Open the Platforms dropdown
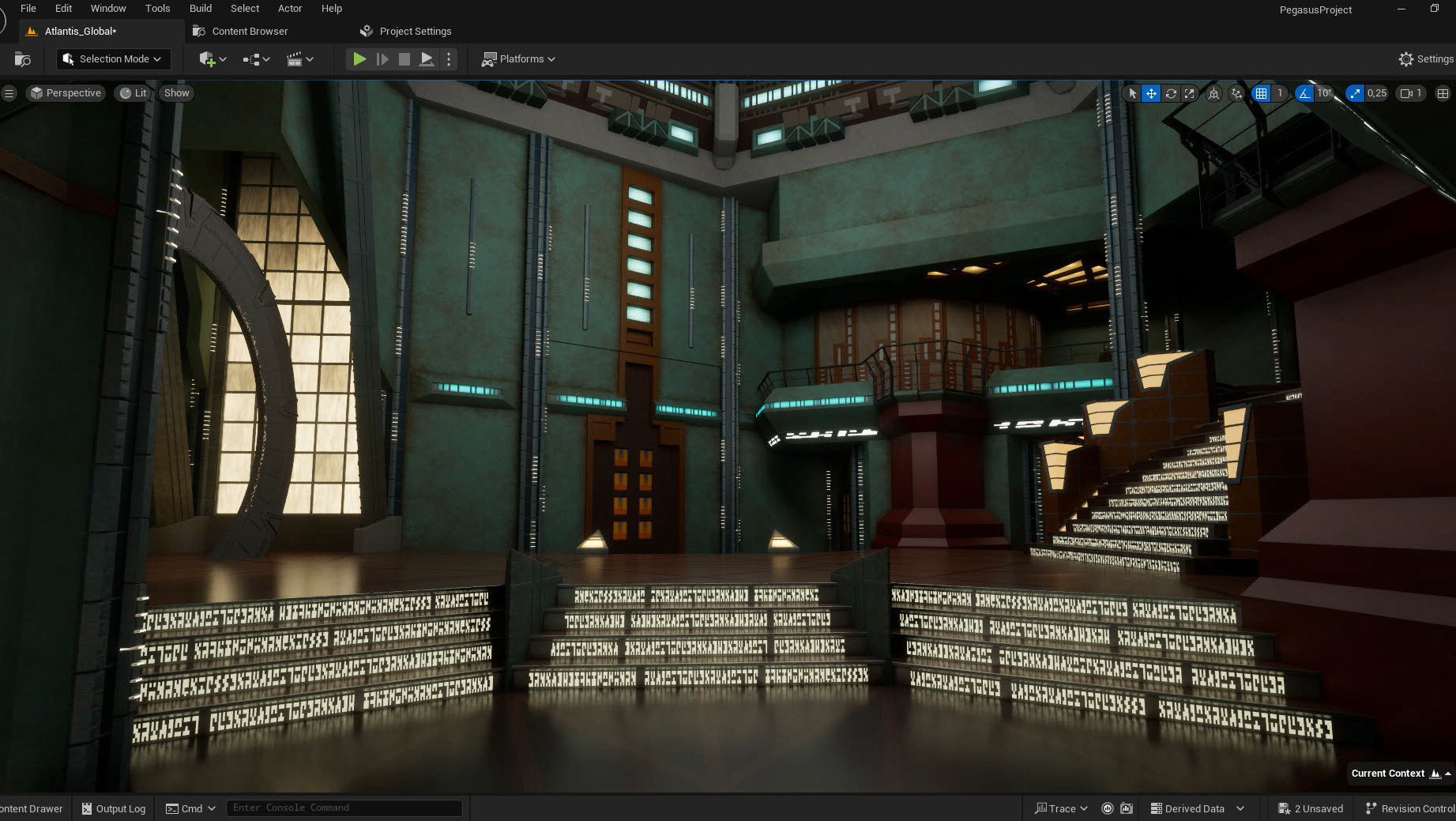 [518, 59]
